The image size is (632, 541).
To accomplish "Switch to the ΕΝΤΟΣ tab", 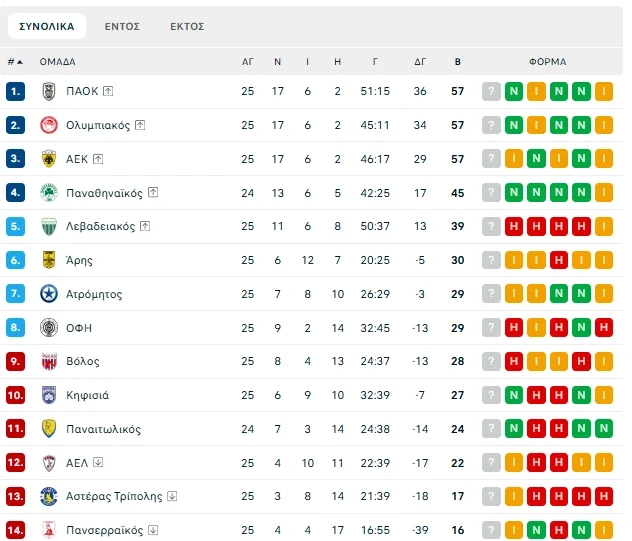I will click(122, 26).
